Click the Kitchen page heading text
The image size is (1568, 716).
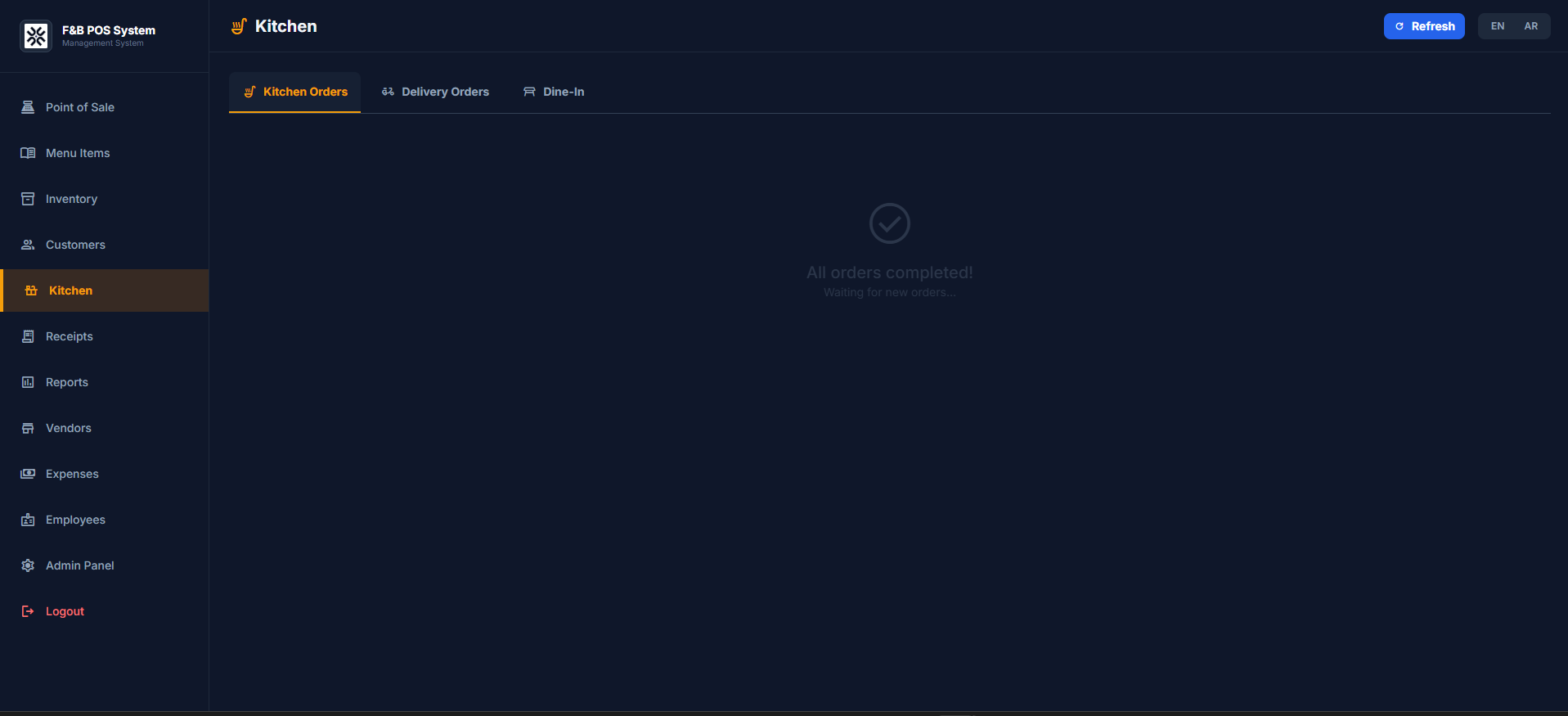[286, 26]
